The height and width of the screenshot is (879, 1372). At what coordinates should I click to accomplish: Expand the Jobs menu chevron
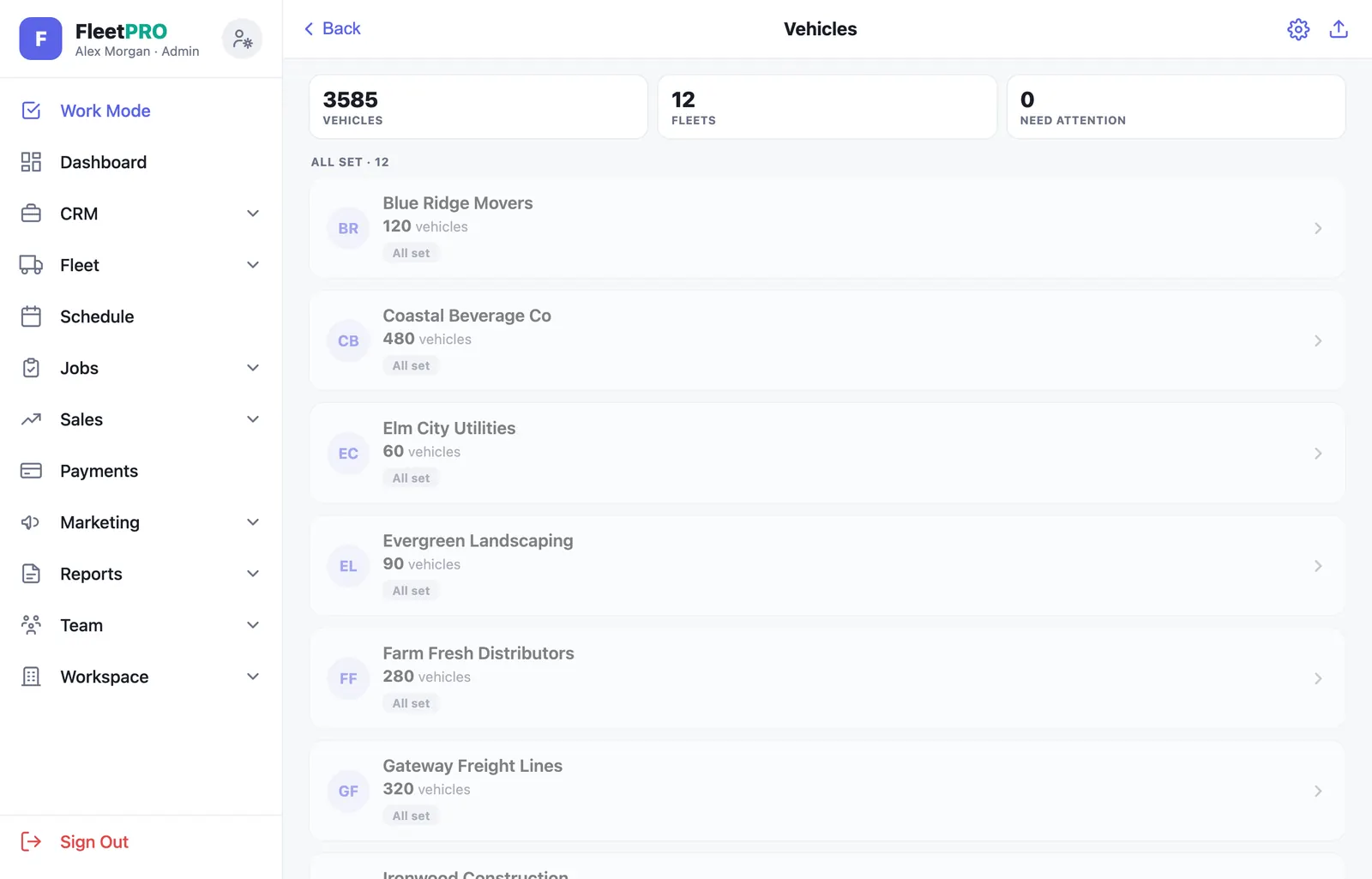[253, 368]
